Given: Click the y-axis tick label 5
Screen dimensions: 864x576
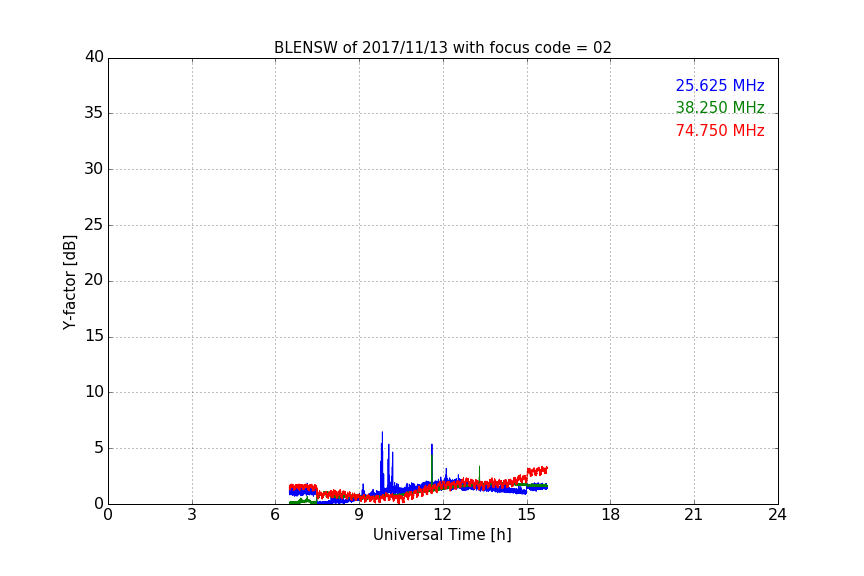Looking at the screenshot, I should 99,448.
